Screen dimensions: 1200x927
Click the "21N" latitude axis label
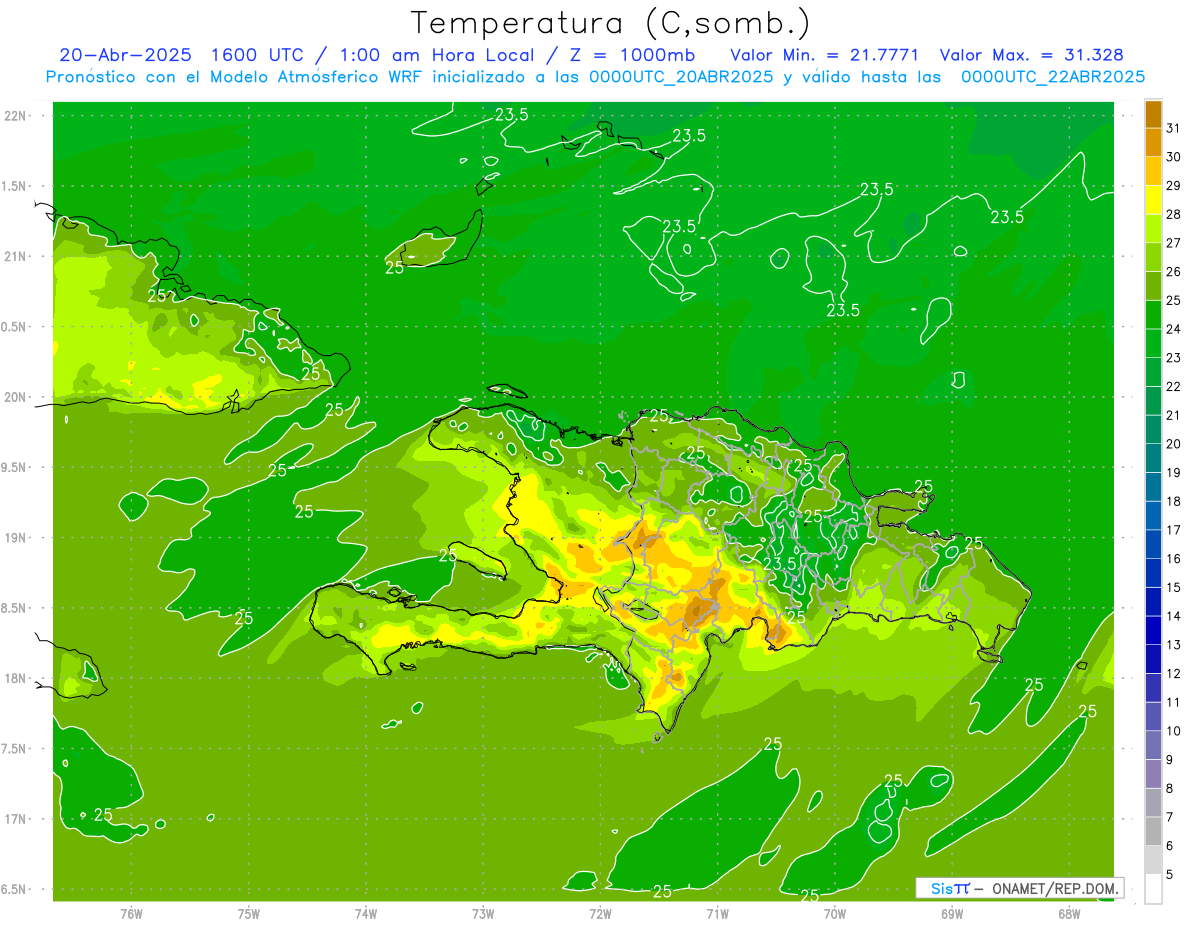pos(15,256)
